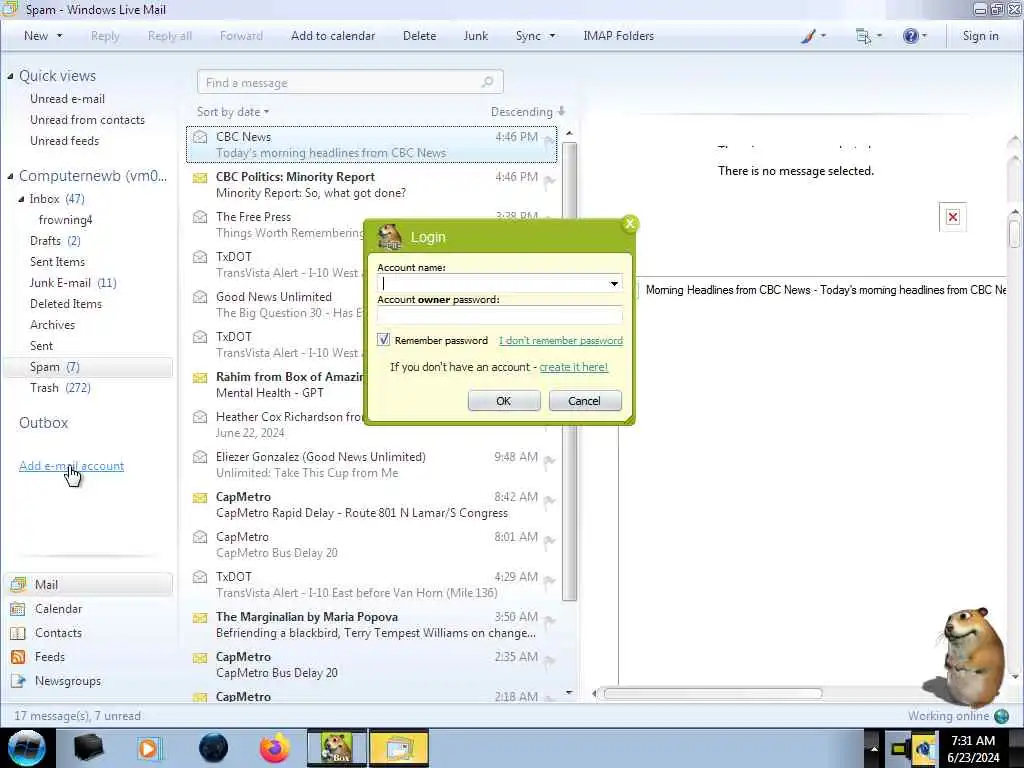Open the Menus icon in toolbar
The height and width of the screenshot is (768, 1024).
tap(863, 36)
